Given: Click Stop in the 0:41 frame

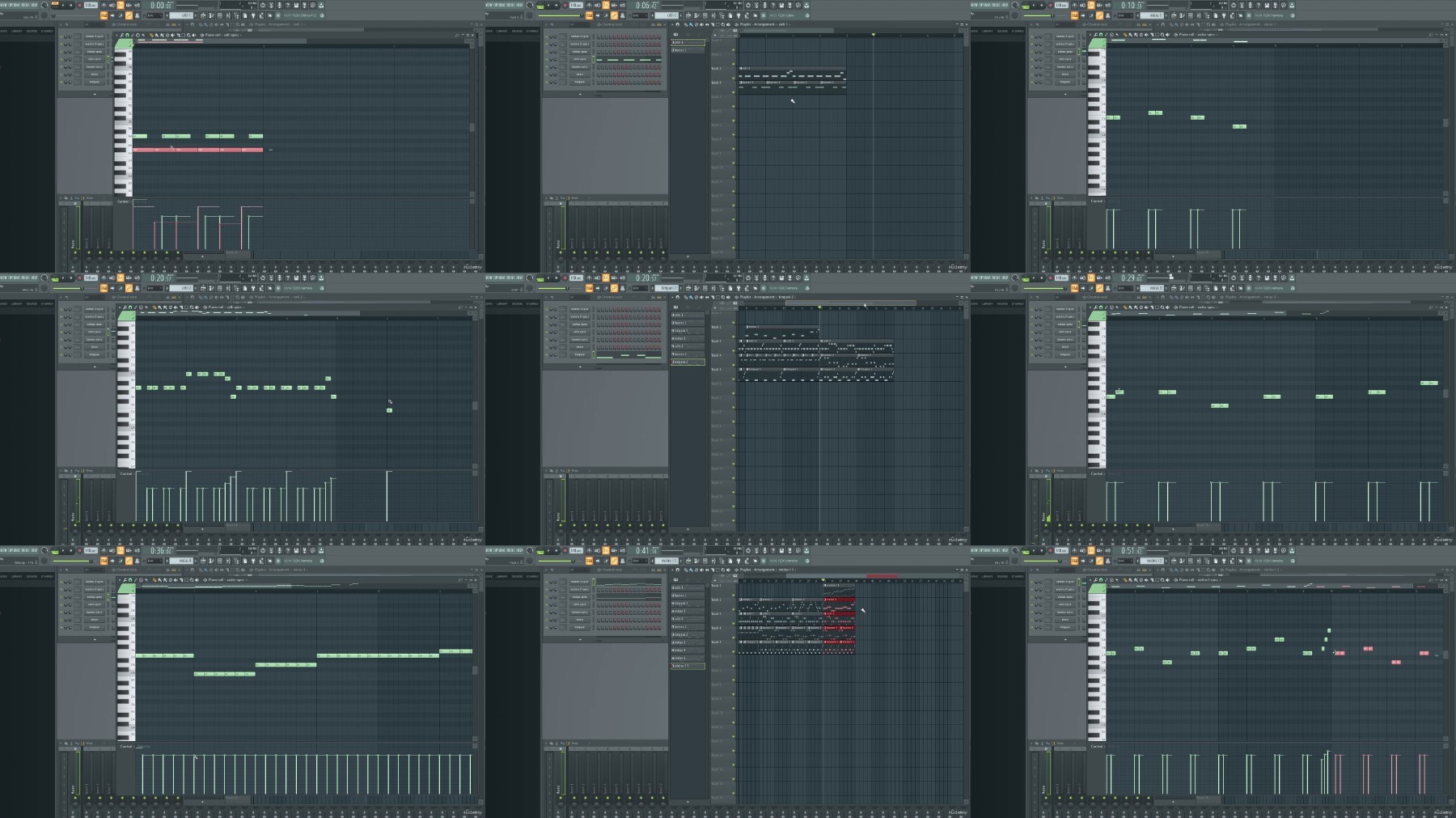Looking at the screenshot, I should coord(557,551).
